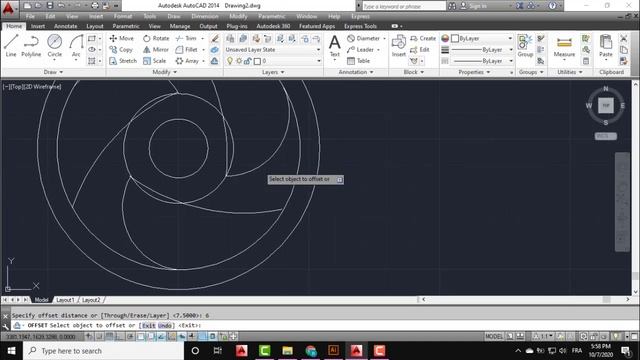The image size is (640, 360).
Task: Select the Mirror command
Action: tap(156, 49)
